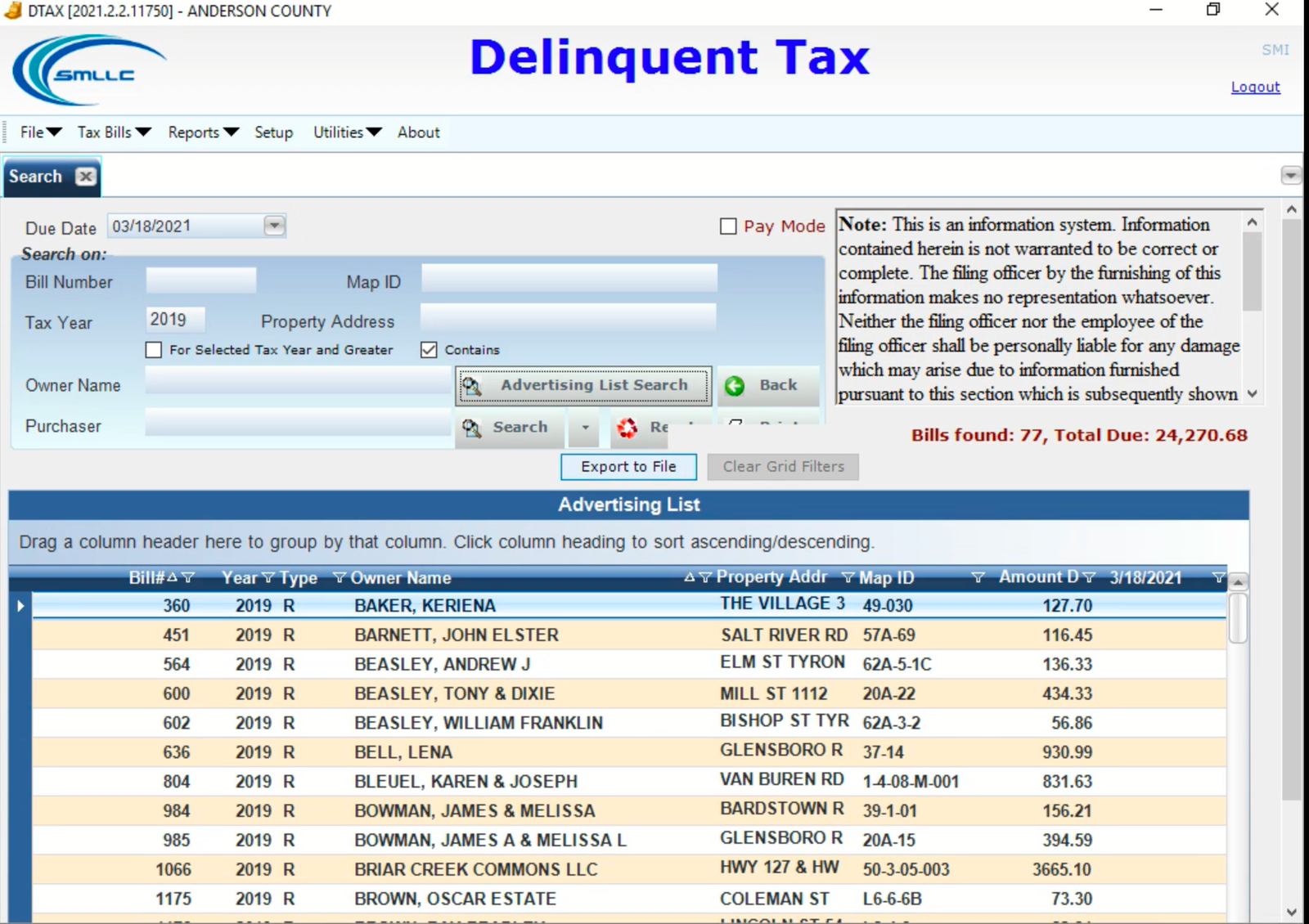Uncheck the Contains checkbox

coord(429,350)
